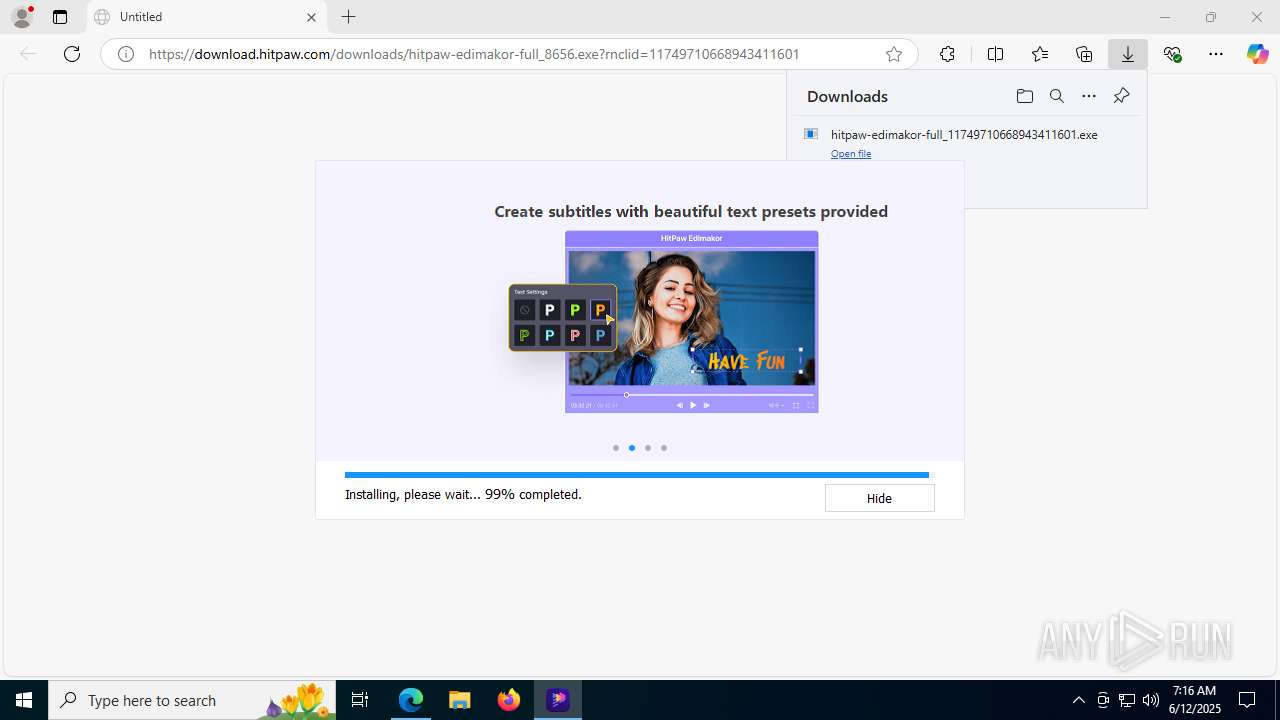The width and height of the screenshot is (1280, 720).
Task: Close the Untitled tab
Action: 311,17
